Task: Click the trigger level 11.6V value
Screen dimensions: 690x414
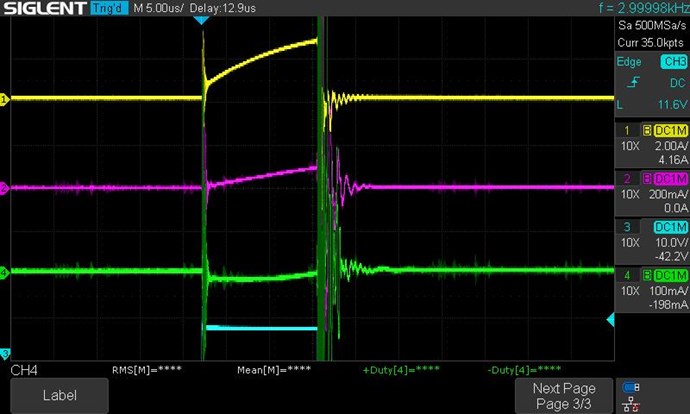Action: (x=672, y=105)
